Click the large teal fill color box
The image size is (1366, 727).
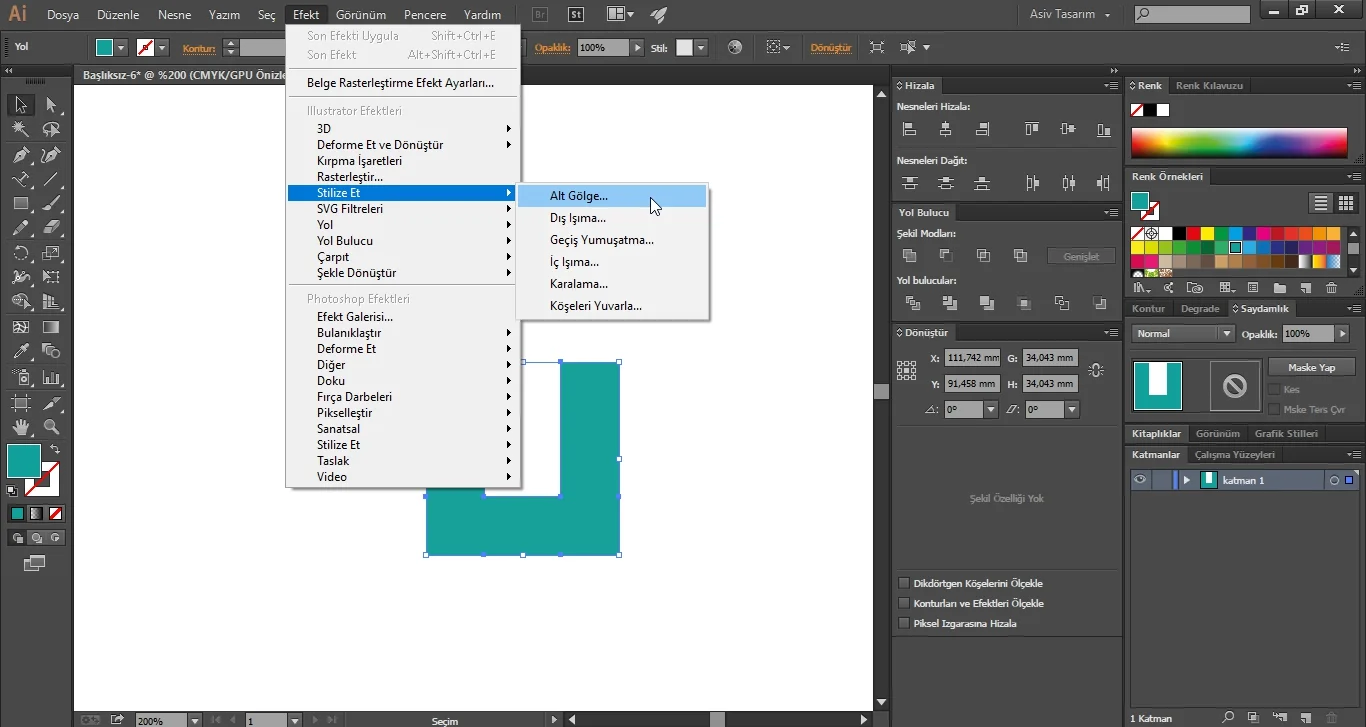(24, 461)
